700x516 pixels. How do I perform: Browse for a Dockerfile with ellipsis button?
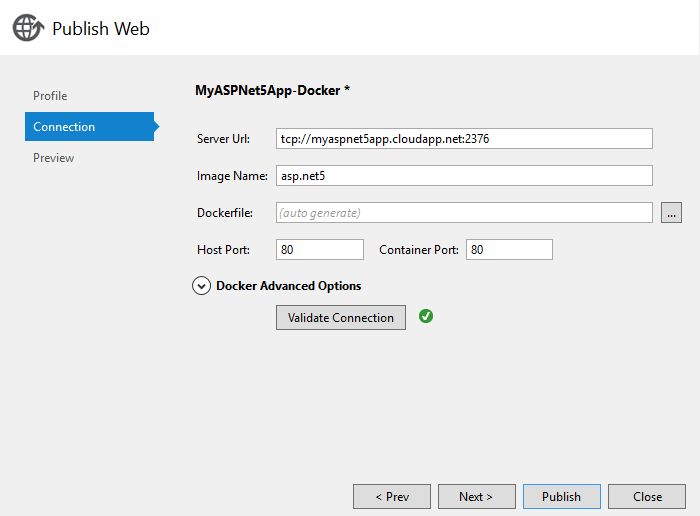671,212
